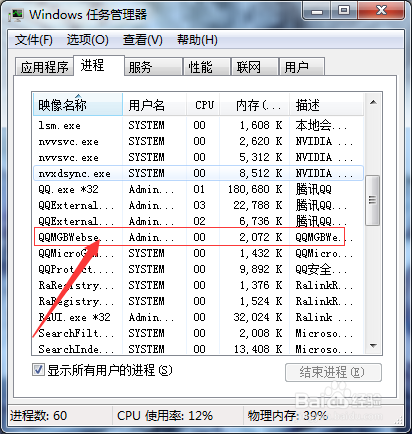This screenshot has height=434, width=412.
Task: Select the SearchFilt... process row
Action: click(x=198, y=333)
